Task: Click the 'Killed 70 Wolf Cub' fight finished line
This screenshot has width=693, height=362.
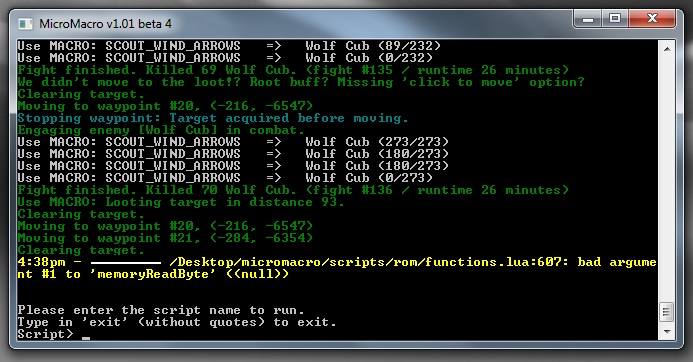Action: pyautogui.click(x=293, y=190)
